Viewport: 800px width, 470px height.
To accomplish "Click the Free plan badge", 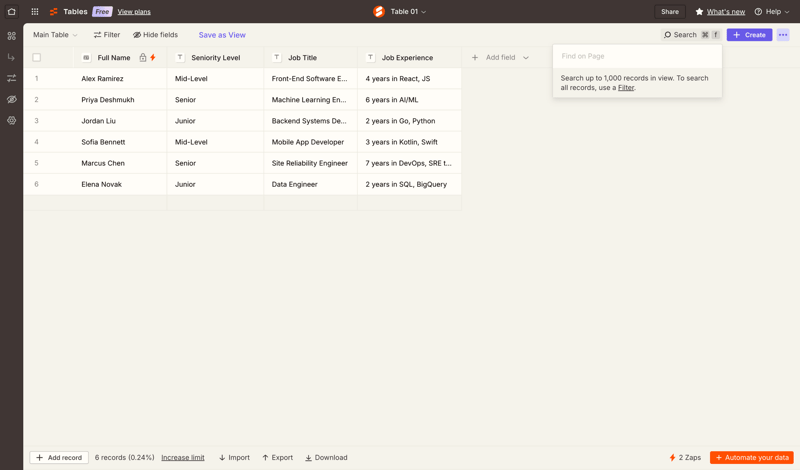I will [x=102, y=11].
